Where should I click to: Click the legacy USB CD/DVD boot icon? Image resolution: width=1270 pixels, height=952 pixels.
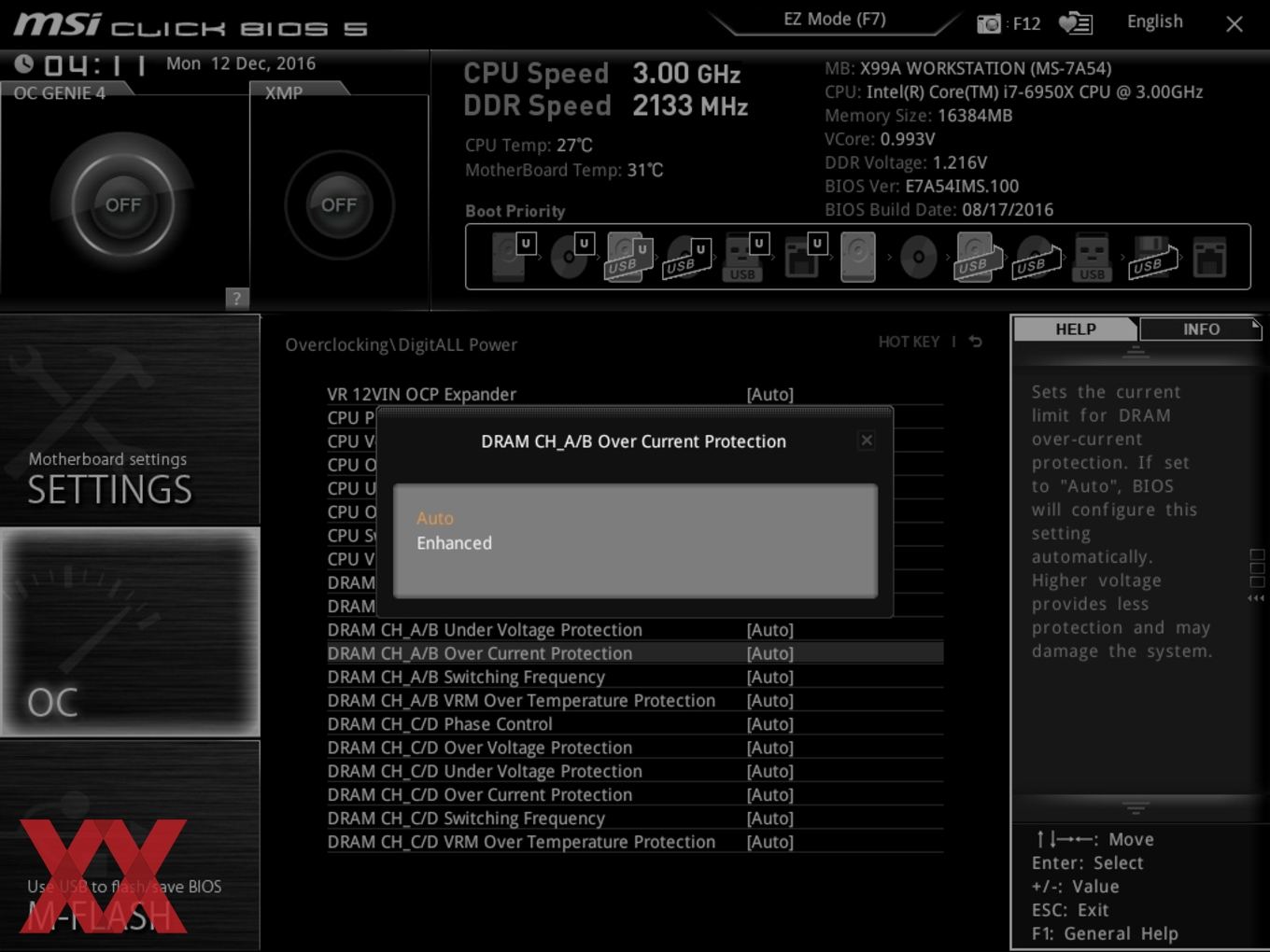[1036, 257]
